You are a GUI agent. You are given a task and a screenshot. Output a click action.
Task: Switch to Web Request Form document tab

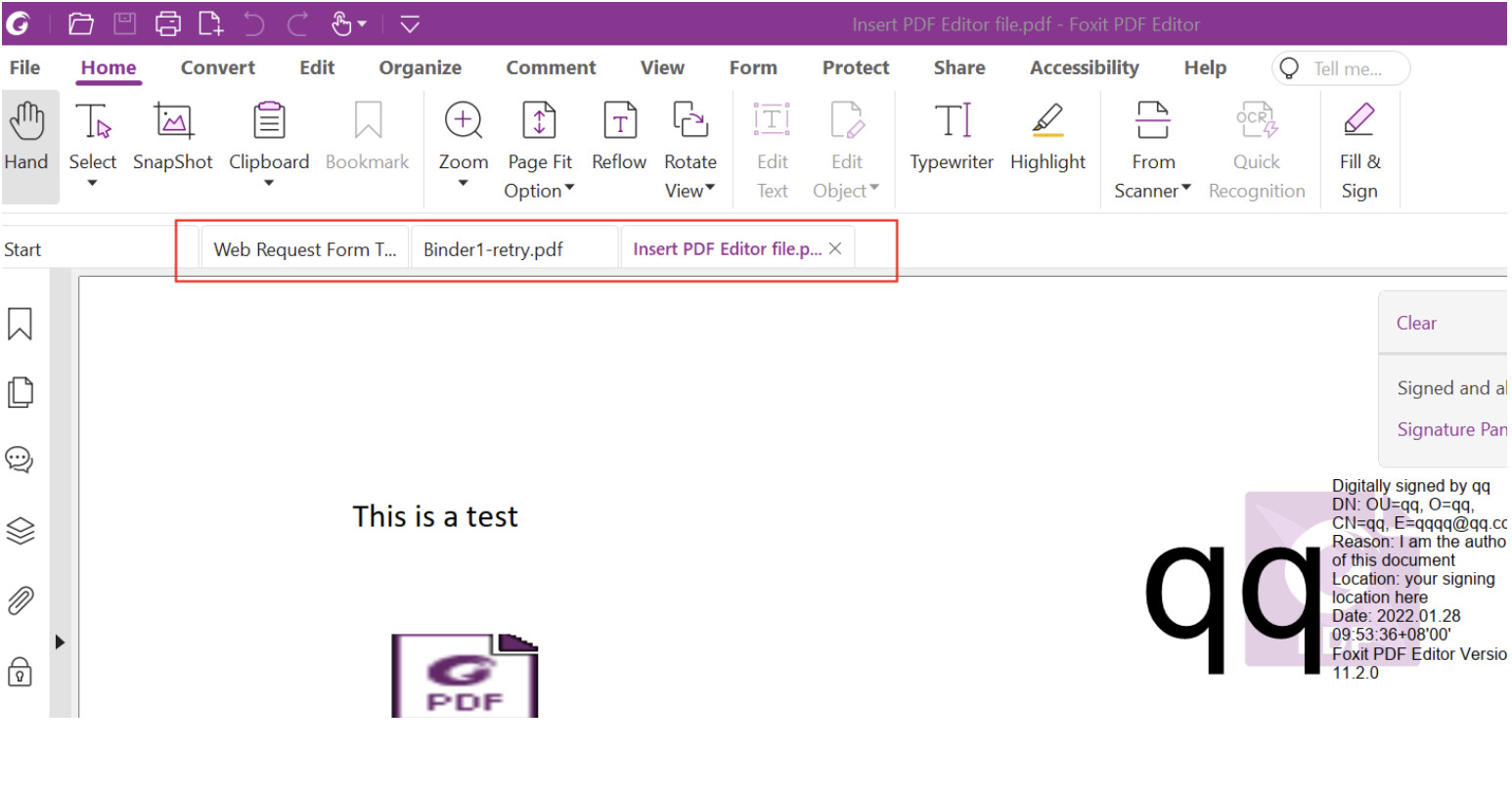pyautogui.click(x=305, y=249)
